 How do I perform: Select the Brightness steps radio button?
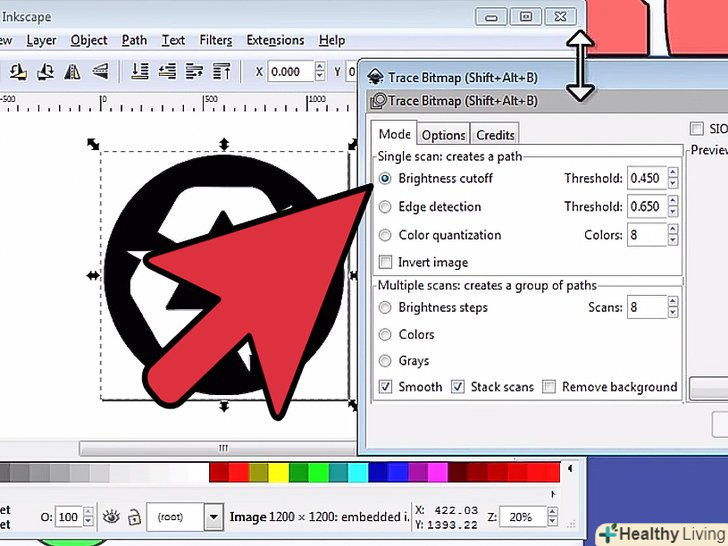click(385, 307)
